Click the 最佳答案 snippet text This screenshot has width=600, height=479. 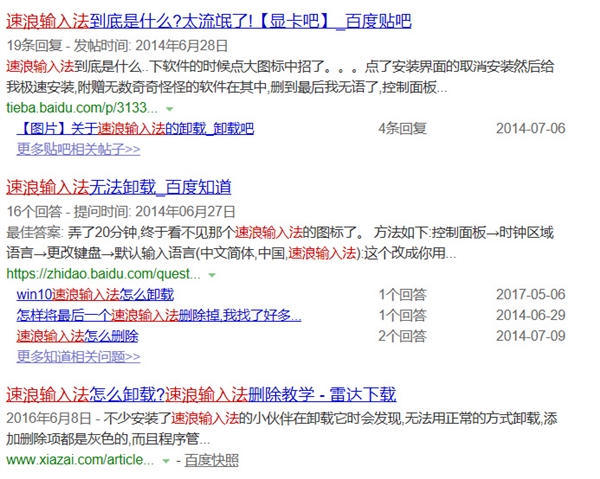click(x=280, y=243)
